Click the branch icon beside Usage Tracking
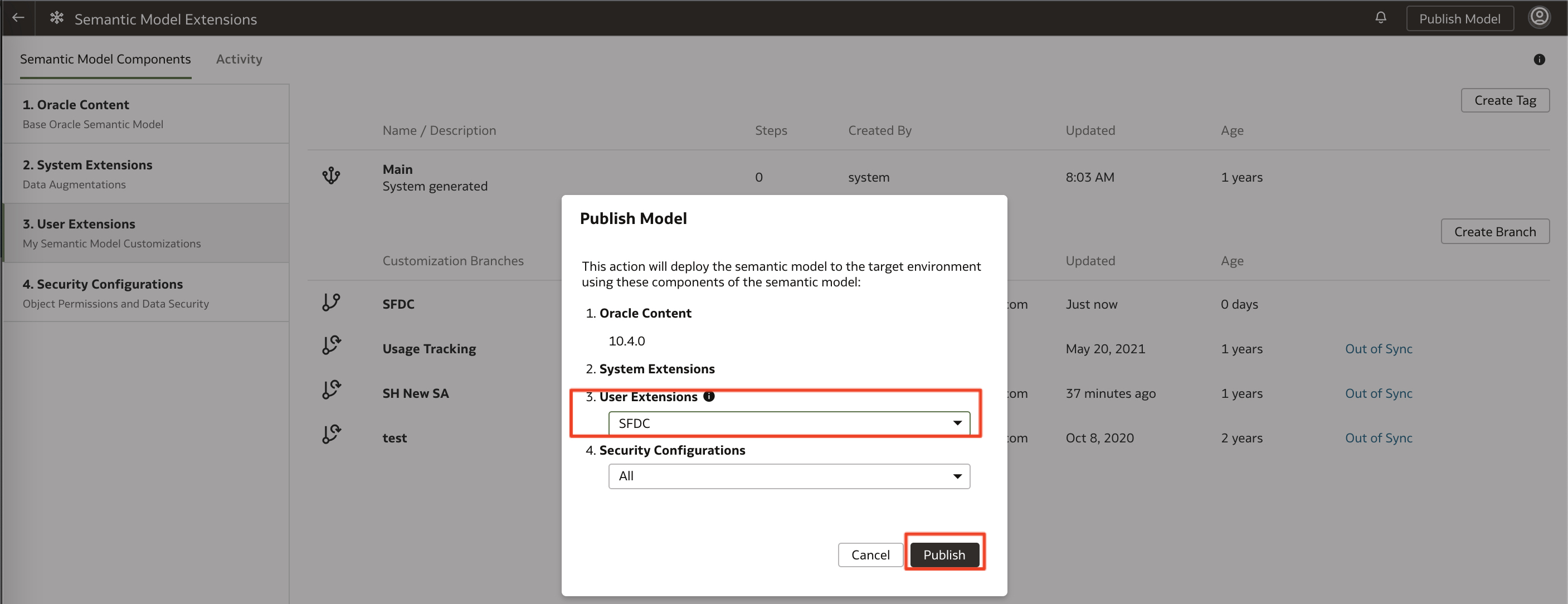This screenshot has width=1568, height=604. point(330,345)
